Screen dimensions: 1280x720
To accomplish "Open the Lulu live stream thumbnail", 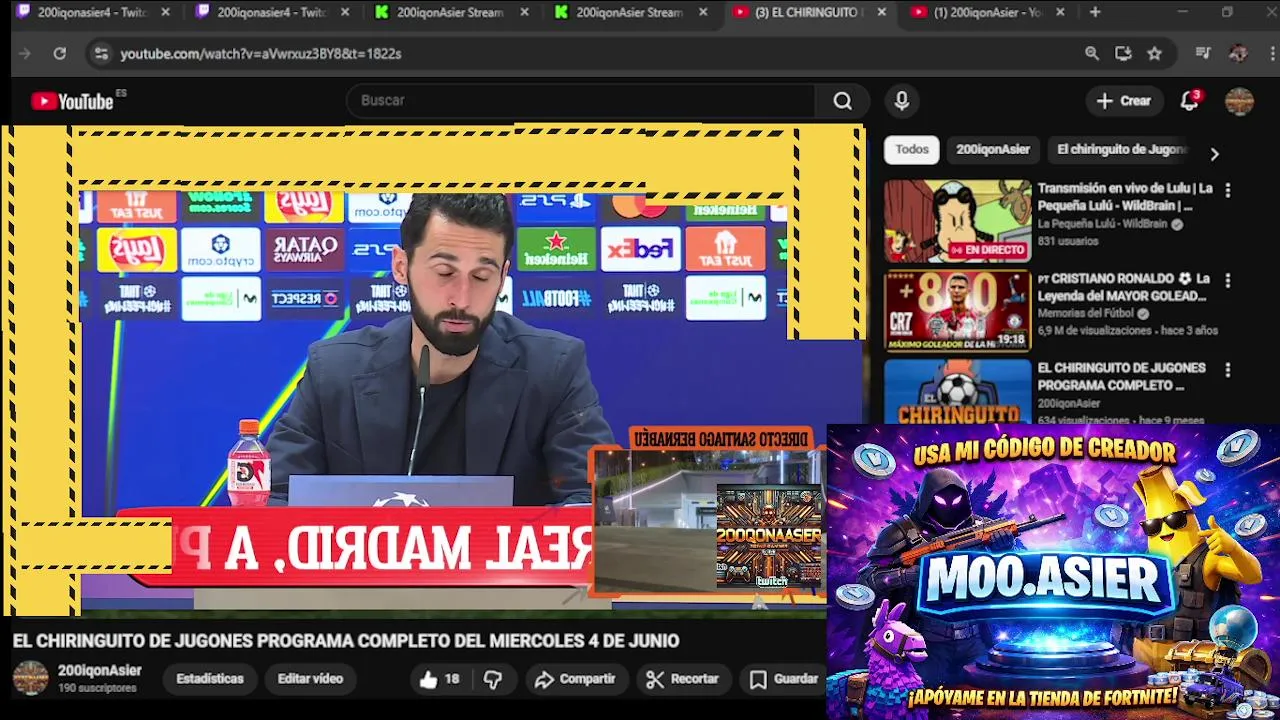I will [957, 221].
